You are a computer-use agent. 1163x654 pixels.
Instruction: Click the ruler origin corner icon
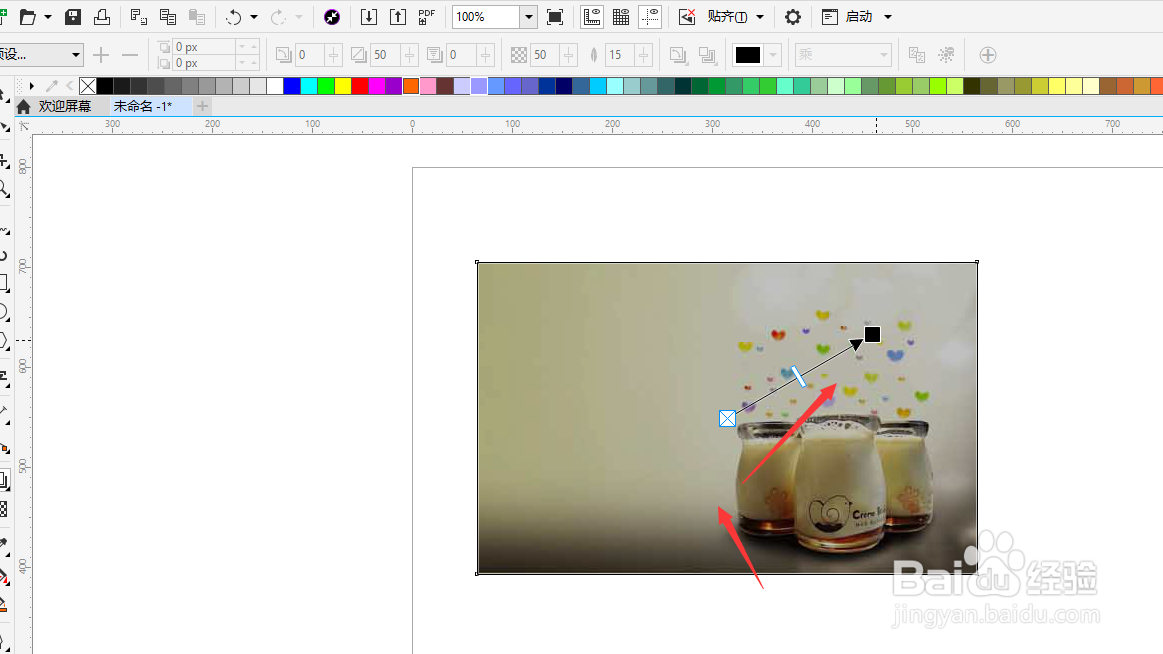[x=24, y=126]
